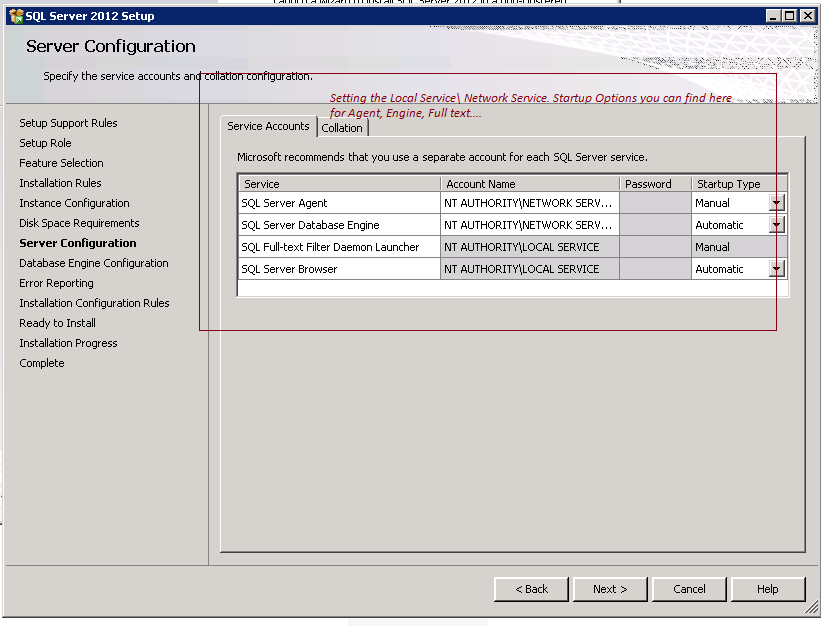
Task: Click the Startup Type column header
Action: pyautogui.click(x=739, y=184)
